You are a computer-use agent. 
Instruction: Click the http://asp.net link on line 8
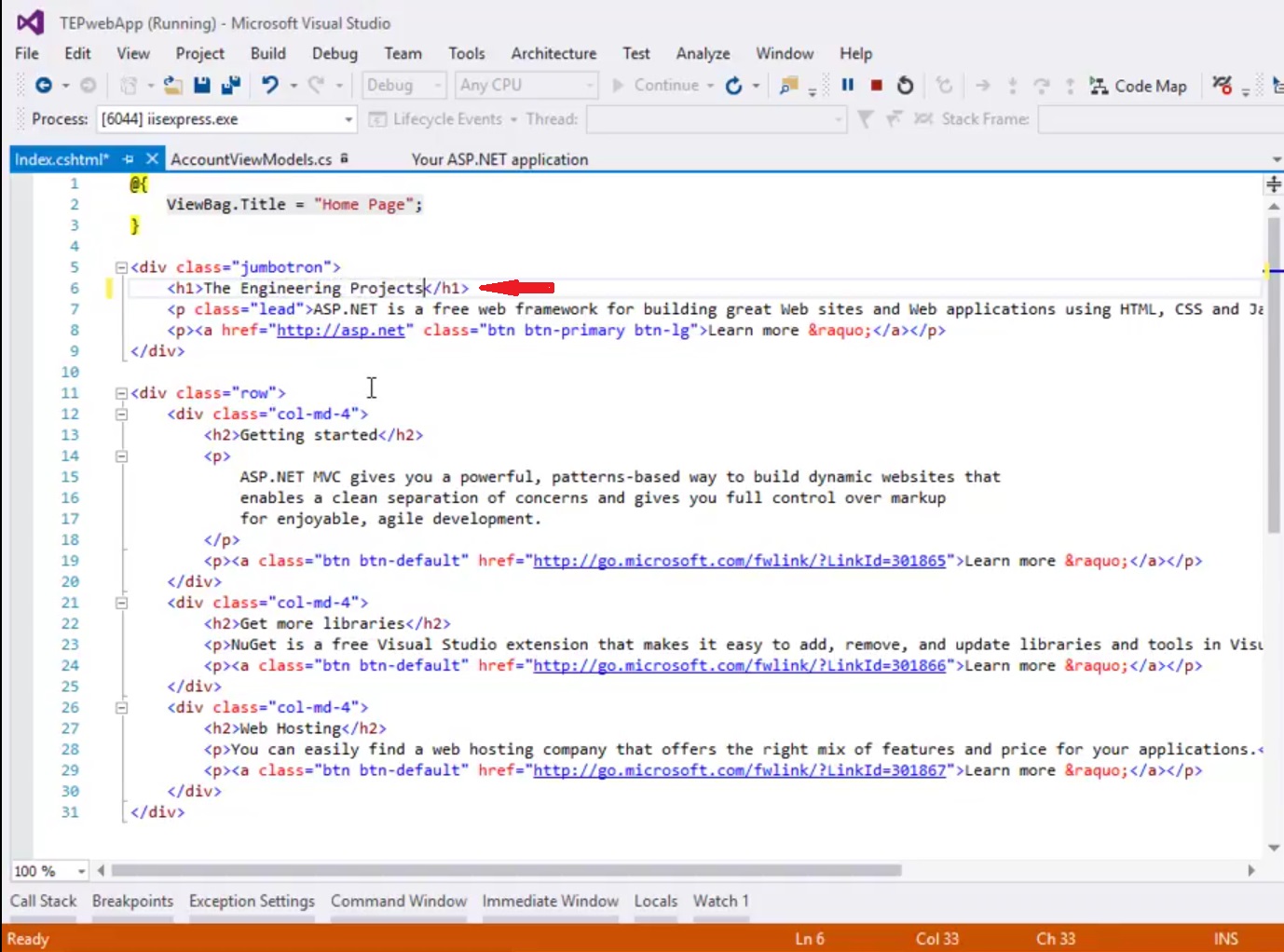point(340,331)
